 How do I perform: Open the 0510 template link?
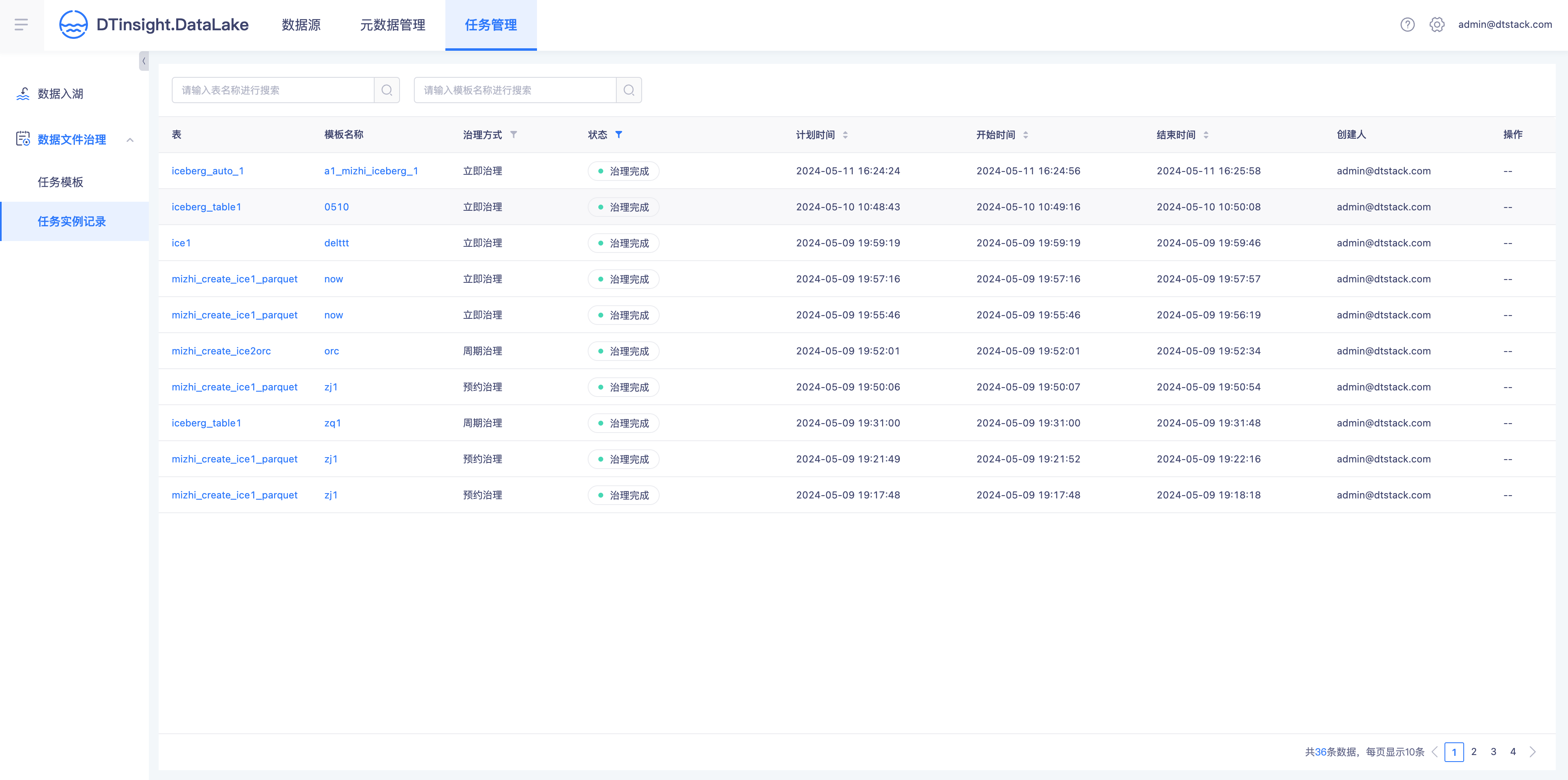(x=337, y=207)
